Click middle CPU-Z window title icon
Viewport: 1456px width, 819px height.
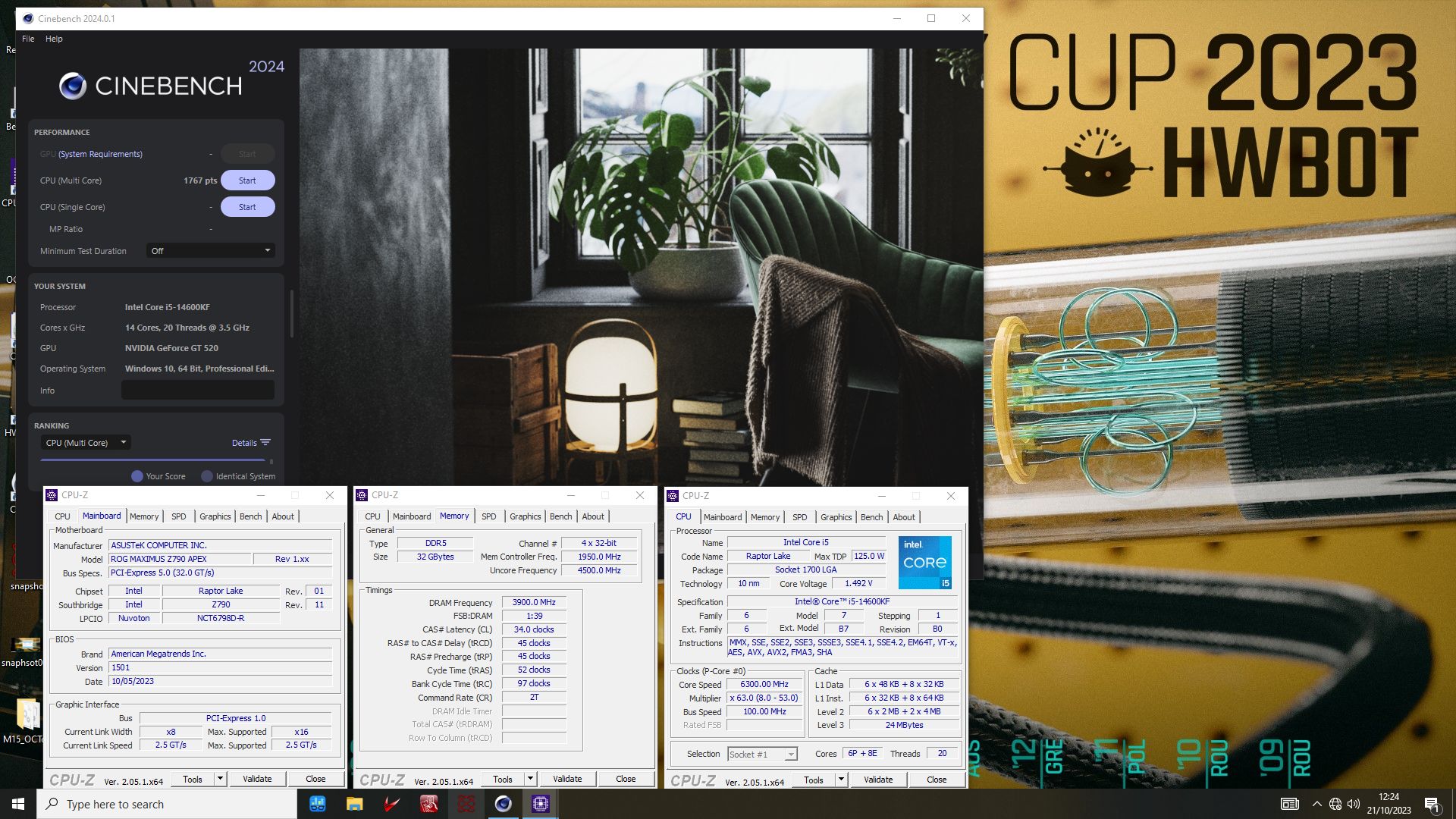pyautogui.click(x=362, y=495)
